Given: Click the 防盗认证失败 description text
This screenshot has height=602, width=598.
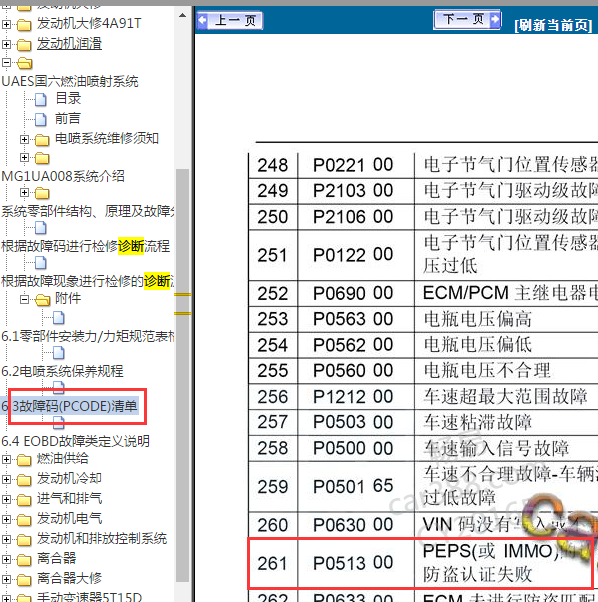Looking at the screenshot, I should click(x=477, y=575).
